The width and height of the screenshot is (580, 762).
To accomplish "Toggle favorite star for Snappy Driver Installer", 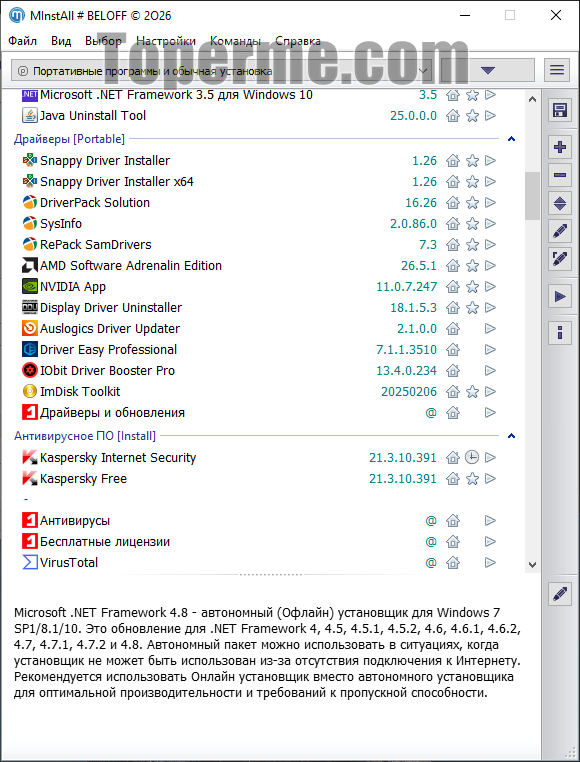I will pyautogui.click(x=472, y=161).
